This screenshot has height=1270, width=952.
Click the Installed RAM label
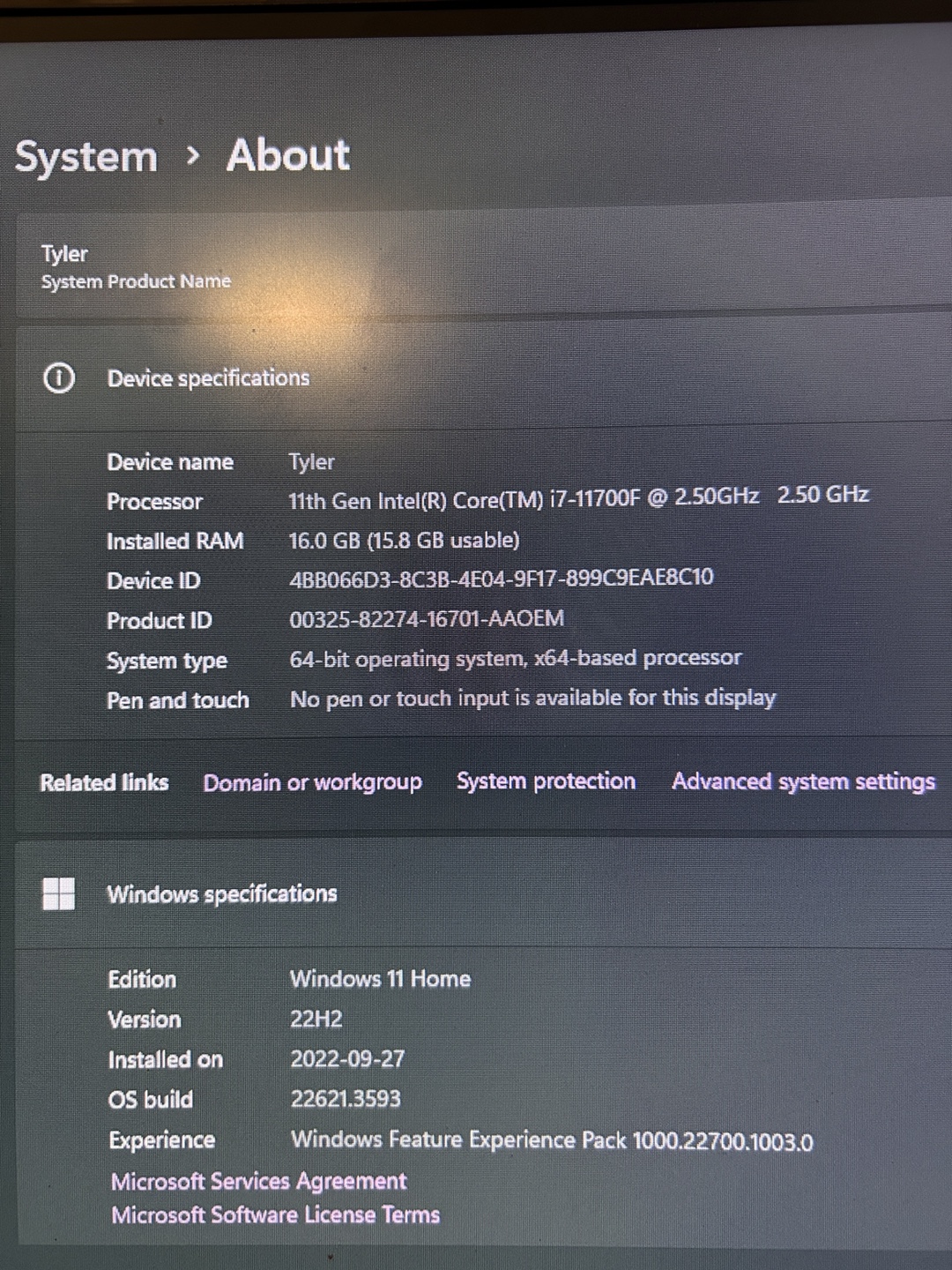[x=175, y=541]
